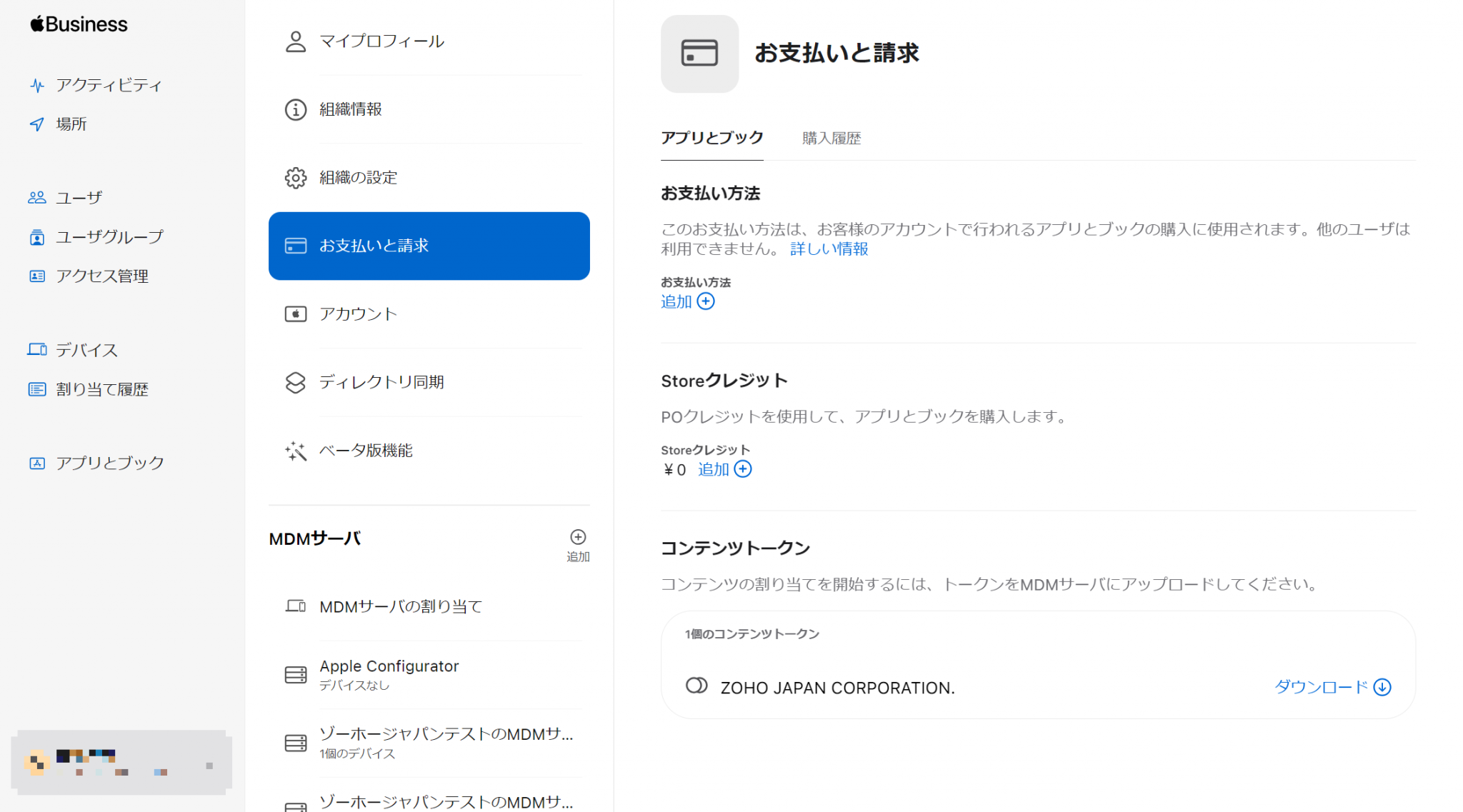This screenshot has height=812, width=1463.
Task: Expand MDMサーバ list with the 追加 plus button
Action: point(578,537)
